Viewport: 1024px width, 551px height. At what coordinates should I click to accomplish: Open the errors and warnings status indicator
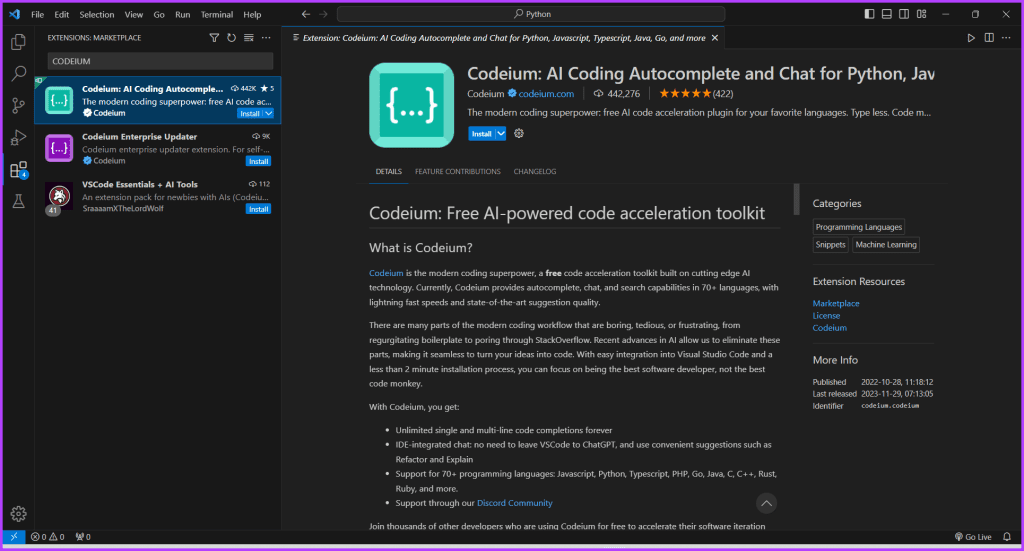(x=48, y=537)
